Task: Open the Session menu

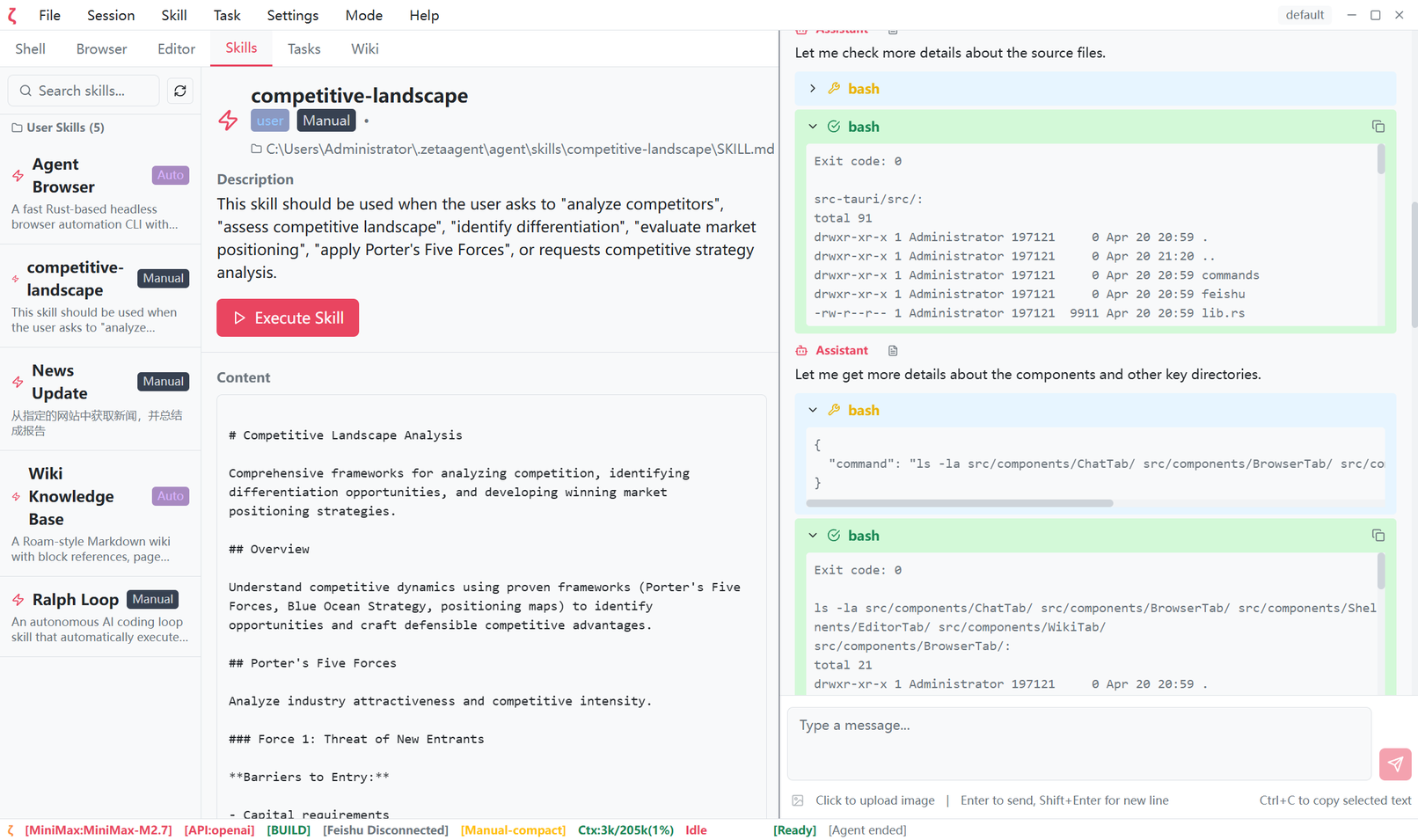Action: pos(111,15)
